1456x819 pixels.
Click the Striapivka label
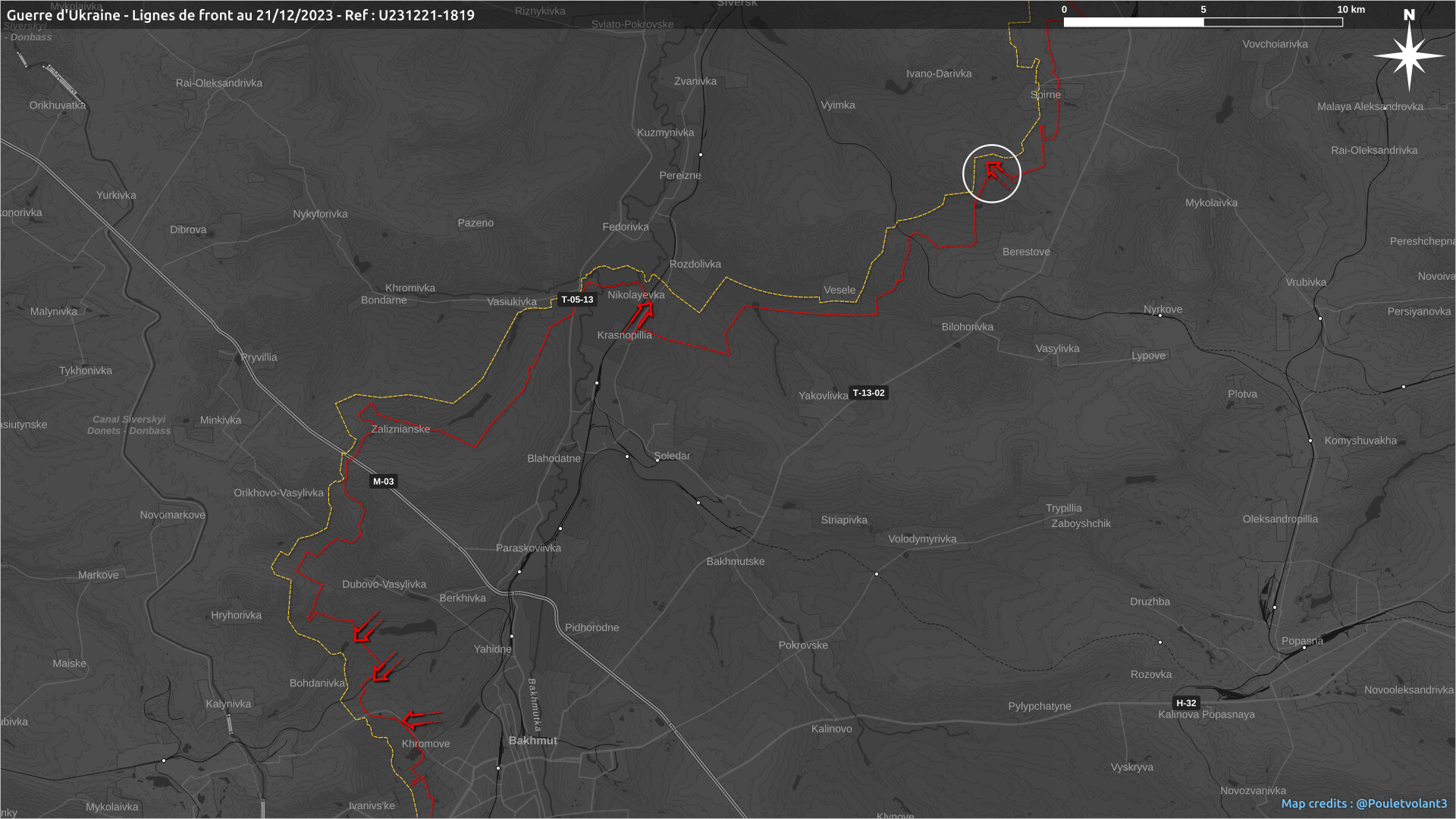pyautogui.click(x=844, y=520)
